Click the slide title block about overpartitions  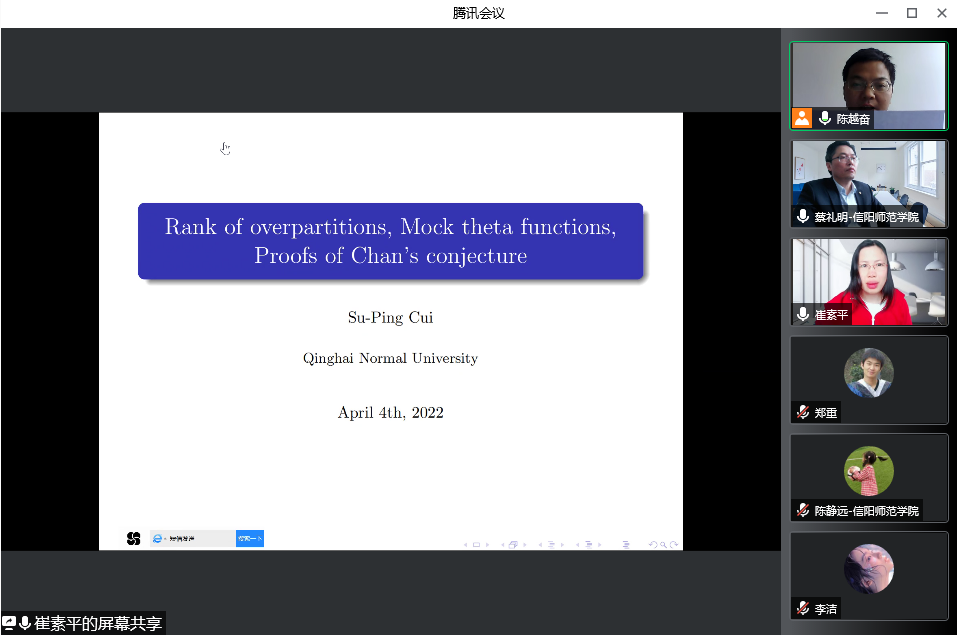point(390,241)
